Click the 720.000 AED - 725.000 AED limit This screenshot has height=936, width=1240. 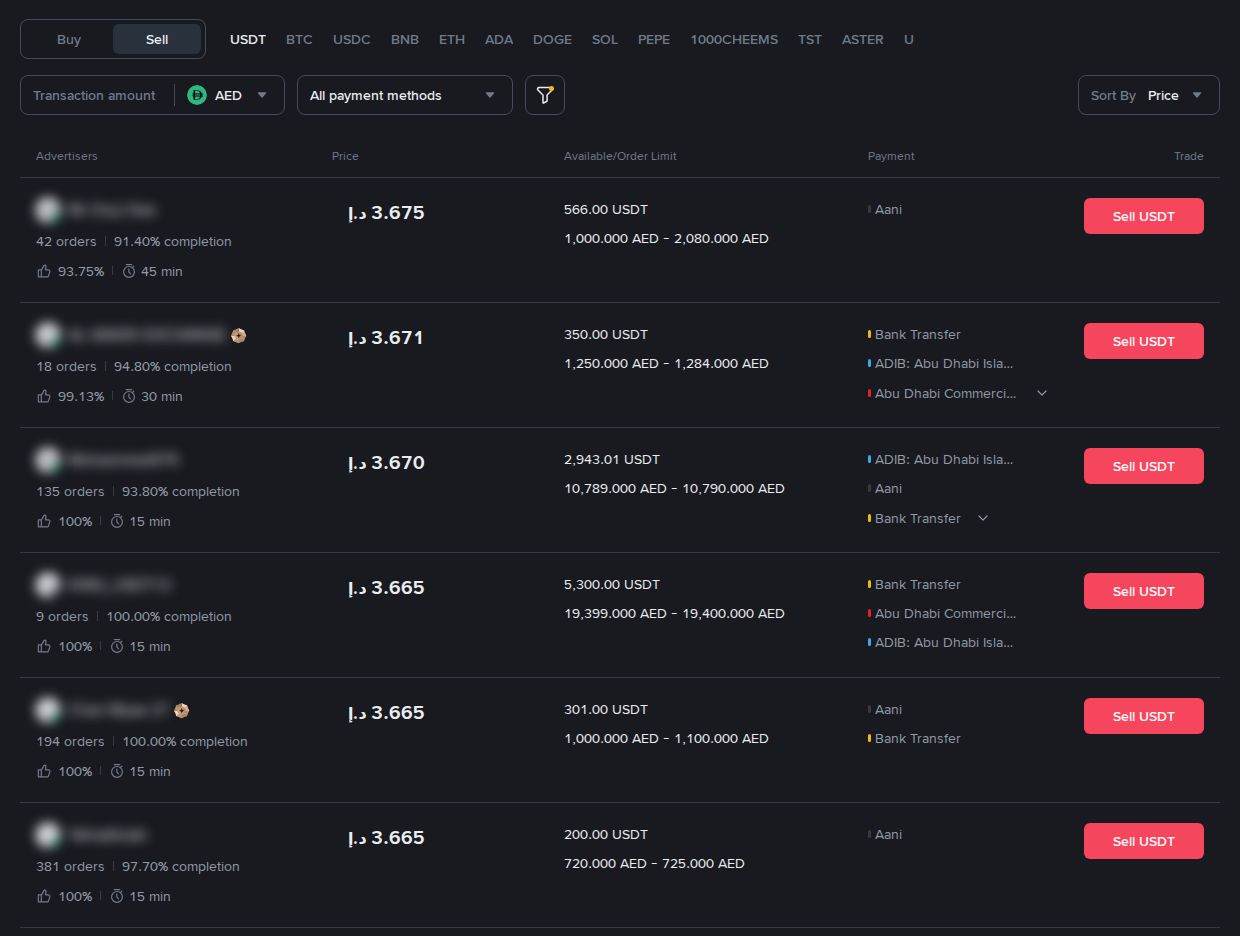coord(654,863)
